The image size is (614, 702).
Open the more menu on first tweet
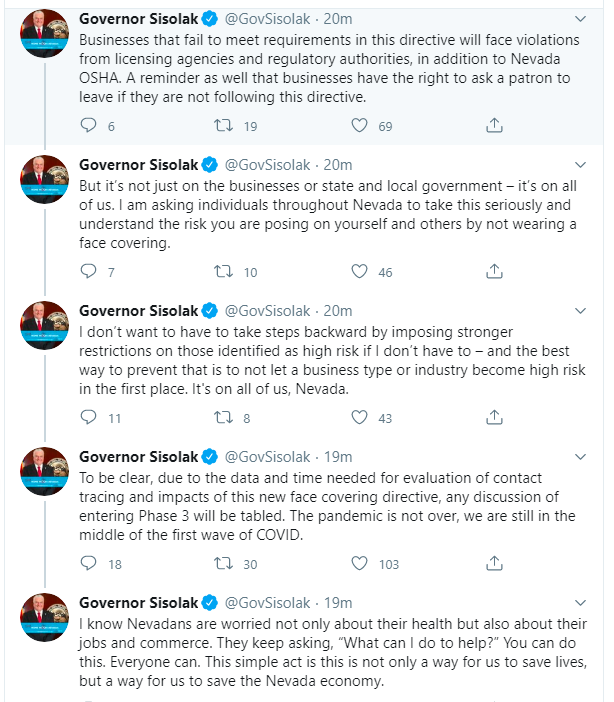(581, 19)
